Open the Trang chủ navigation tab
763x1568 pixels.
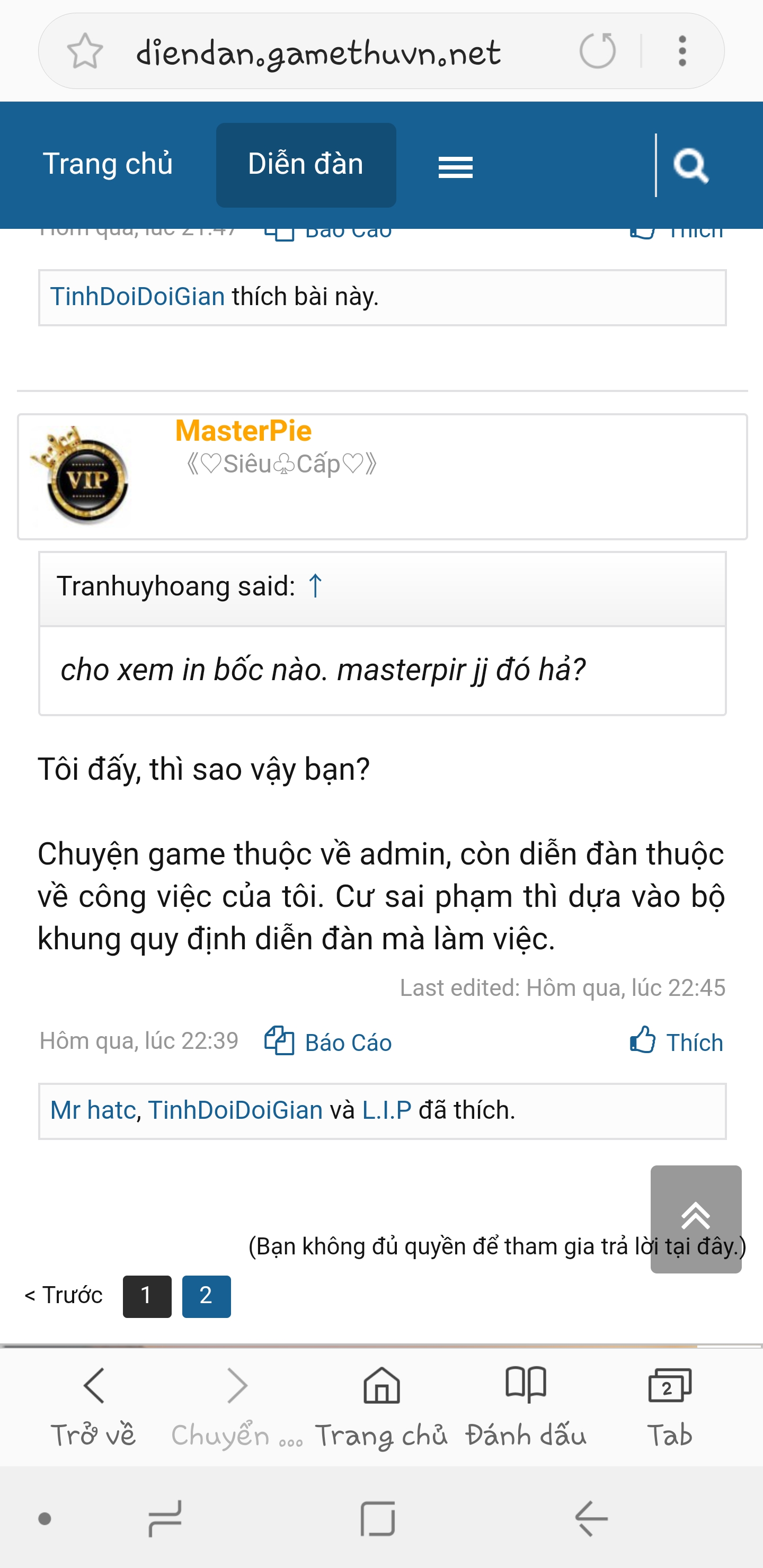[x=108, y=164]
